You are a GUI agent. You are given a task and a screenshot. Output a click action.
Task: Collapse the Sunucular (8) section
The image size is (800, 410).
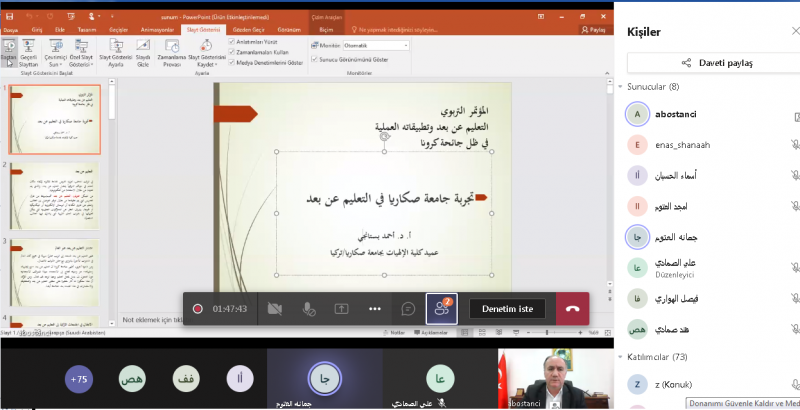coord(624,87)
